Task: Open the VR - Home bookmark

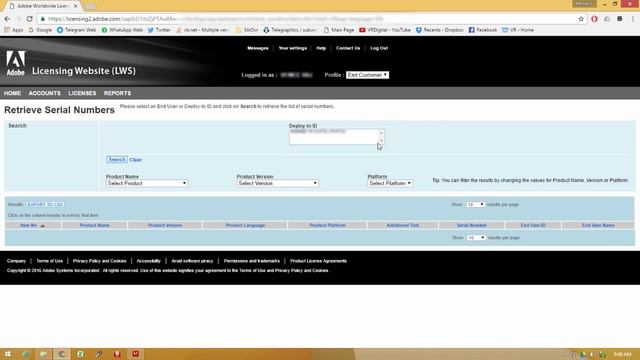Action: 518,30
